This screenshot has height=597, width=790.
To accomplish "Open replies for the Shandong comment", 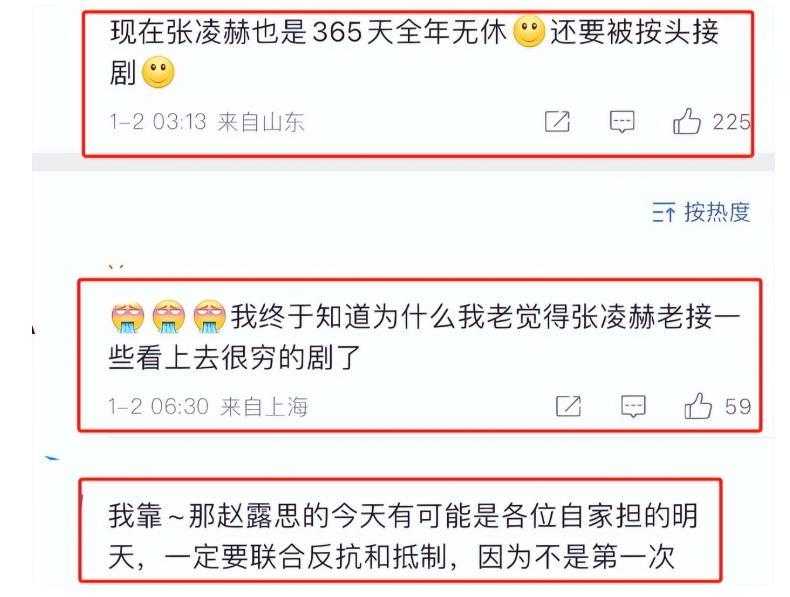I will pos(622,122).
